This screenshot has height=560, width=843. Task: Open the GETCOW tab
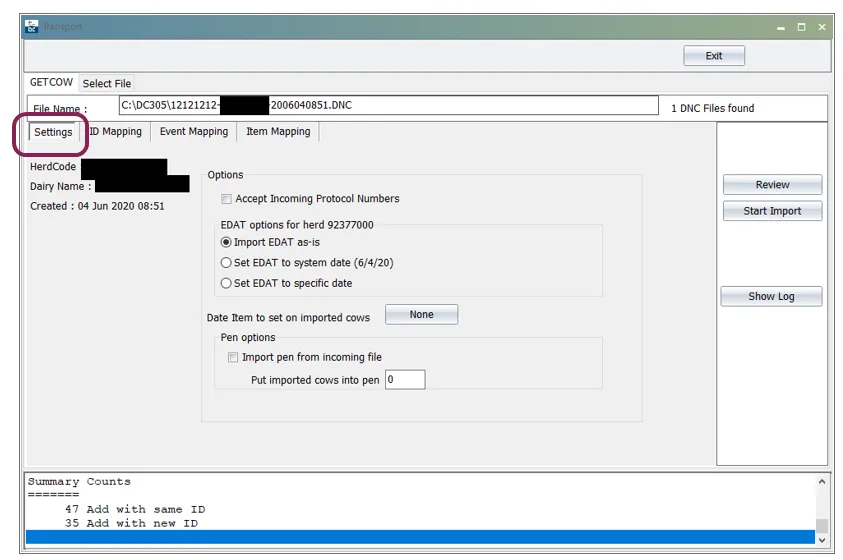(x=51, y=82)
